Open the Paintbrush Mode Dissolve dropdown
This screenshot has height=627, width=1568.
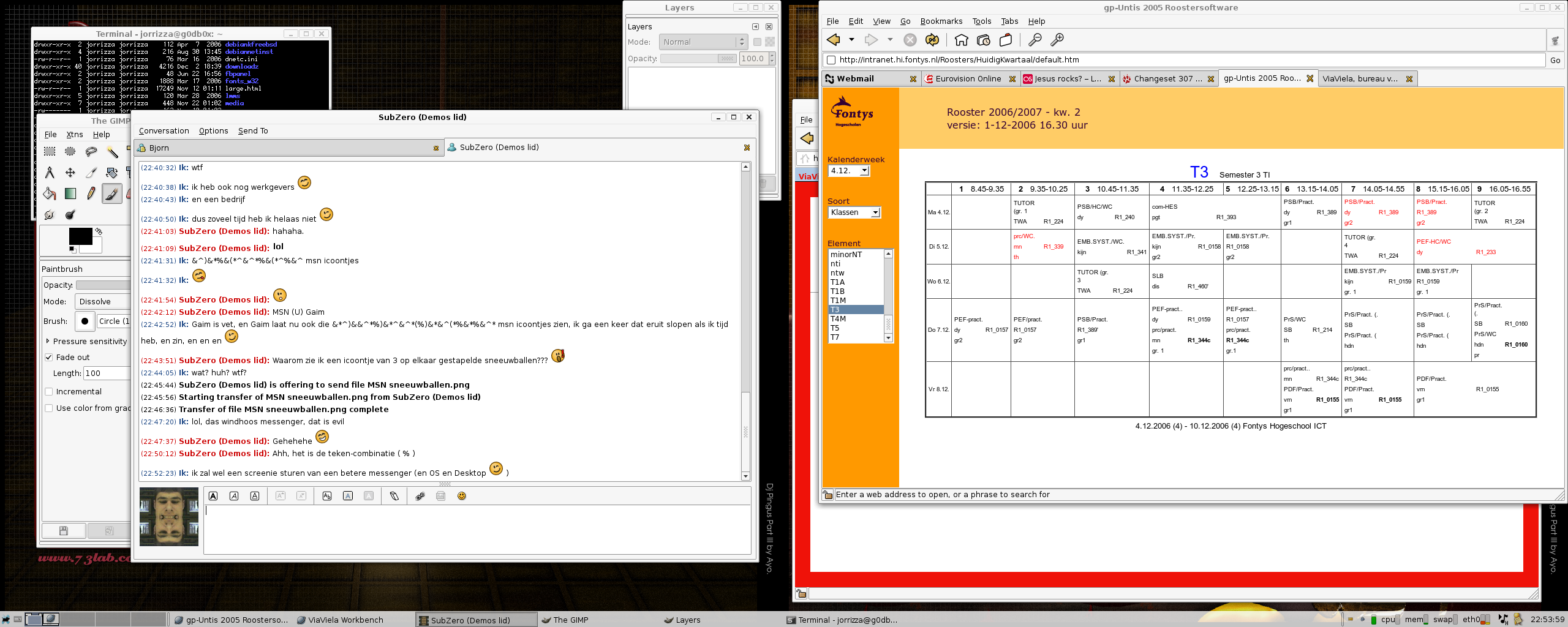tap(102, 301)
